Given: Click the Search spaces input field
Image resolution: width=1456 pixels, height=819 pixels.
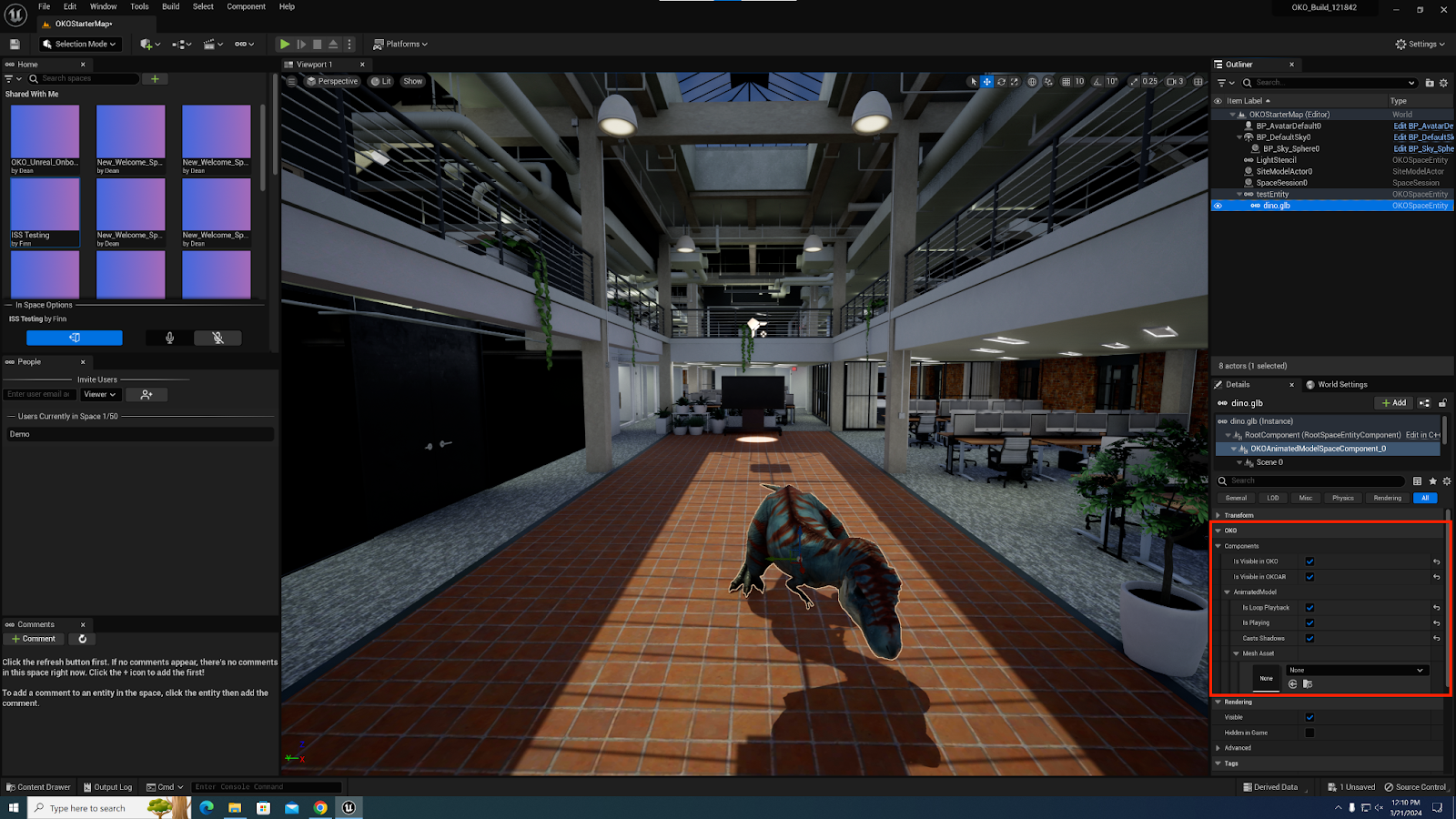Looking at the screenshot, I should pos(88,79).
